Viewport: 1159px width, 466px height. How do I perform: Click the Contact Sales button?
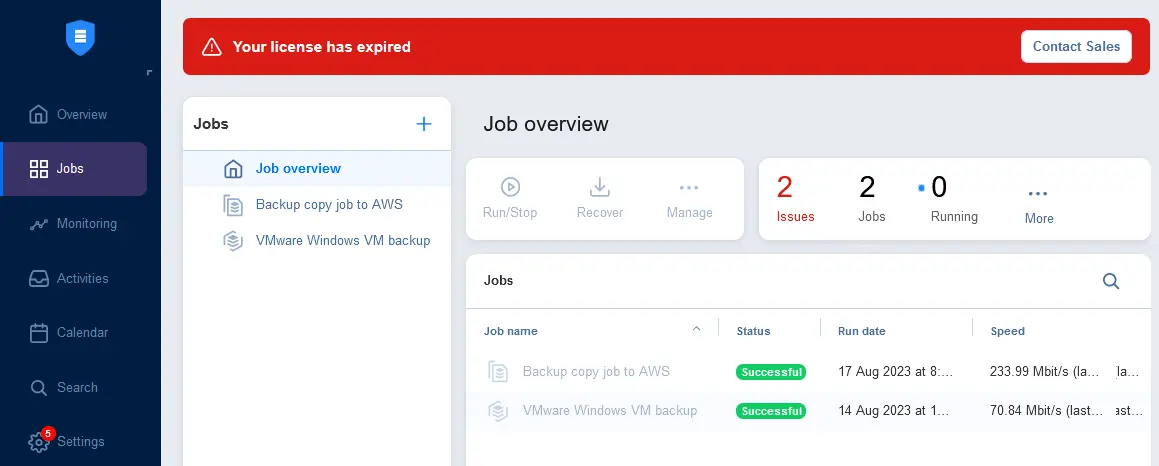(x=1076, y=47)
